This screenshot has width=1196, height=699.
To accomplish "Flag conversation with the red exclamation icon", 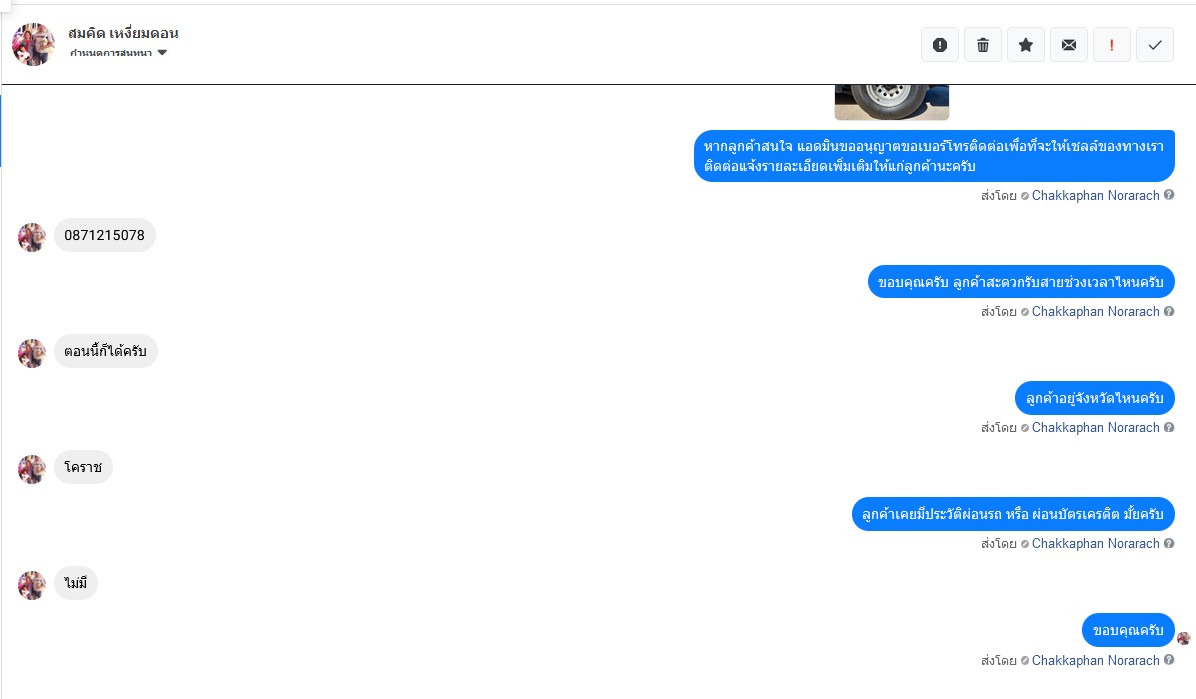I will point(1112,45).
